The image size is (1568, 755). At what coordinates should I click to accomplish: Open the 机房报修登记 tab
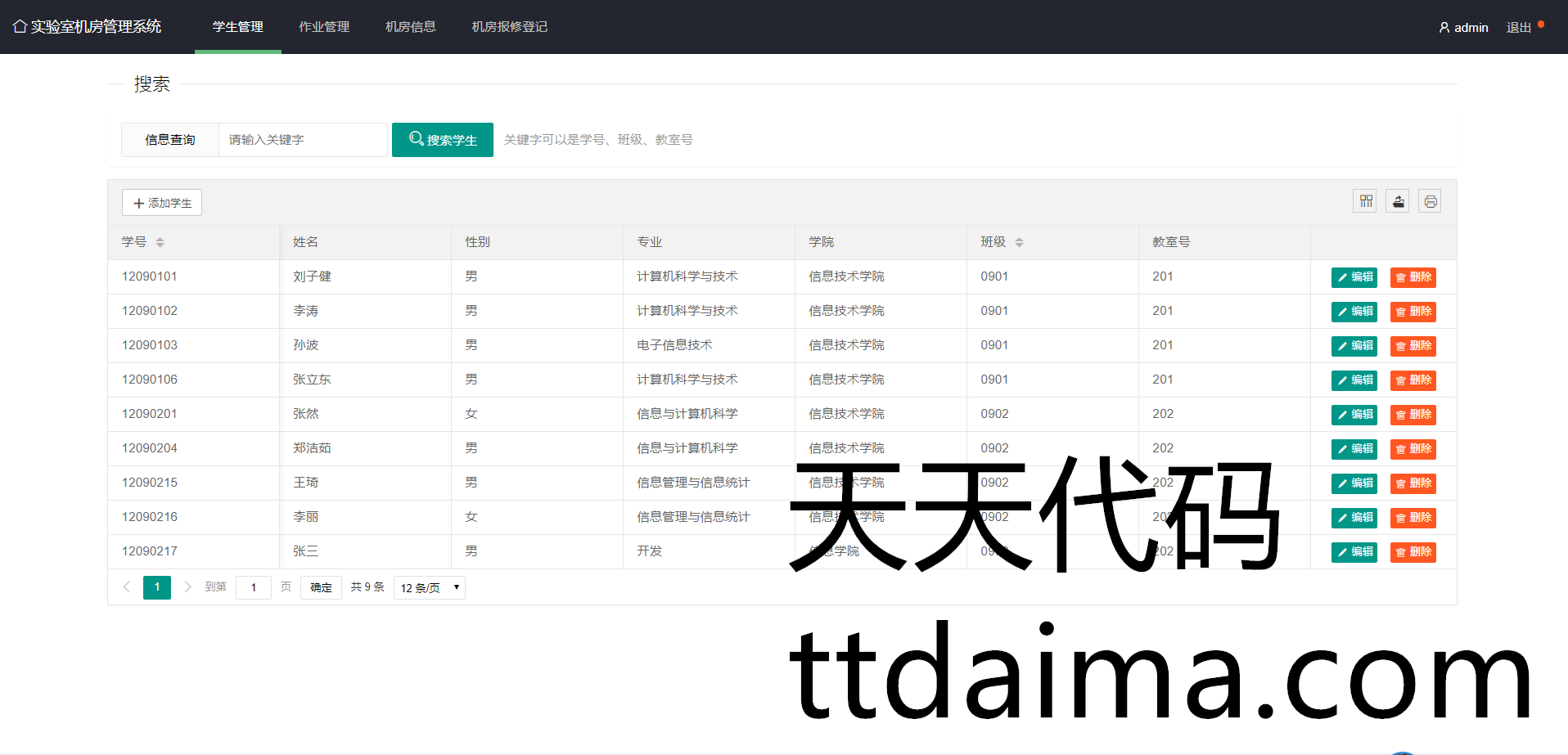point(509,27)
